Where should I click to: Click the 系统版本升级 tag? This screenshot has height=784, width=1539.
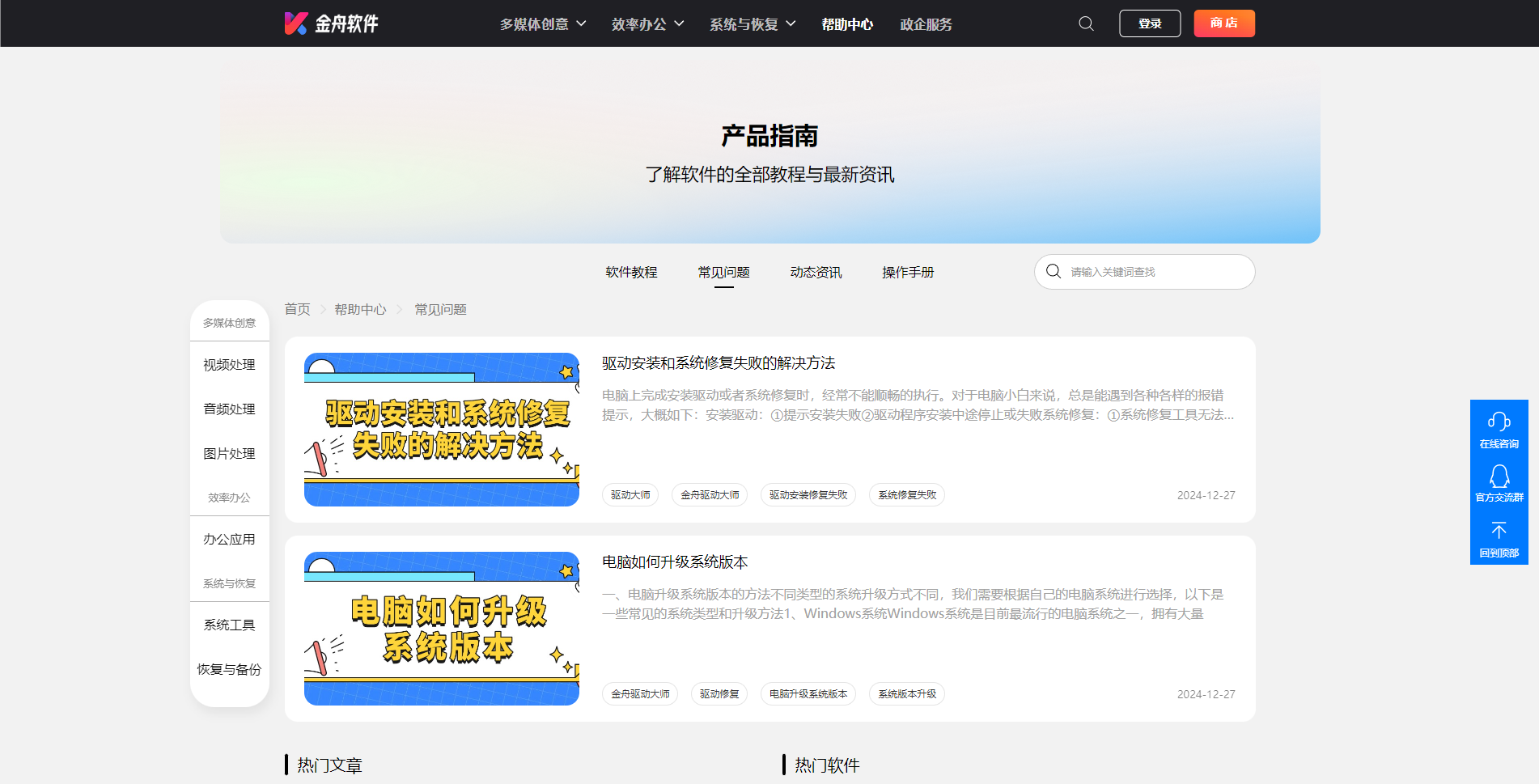[907, 694]
